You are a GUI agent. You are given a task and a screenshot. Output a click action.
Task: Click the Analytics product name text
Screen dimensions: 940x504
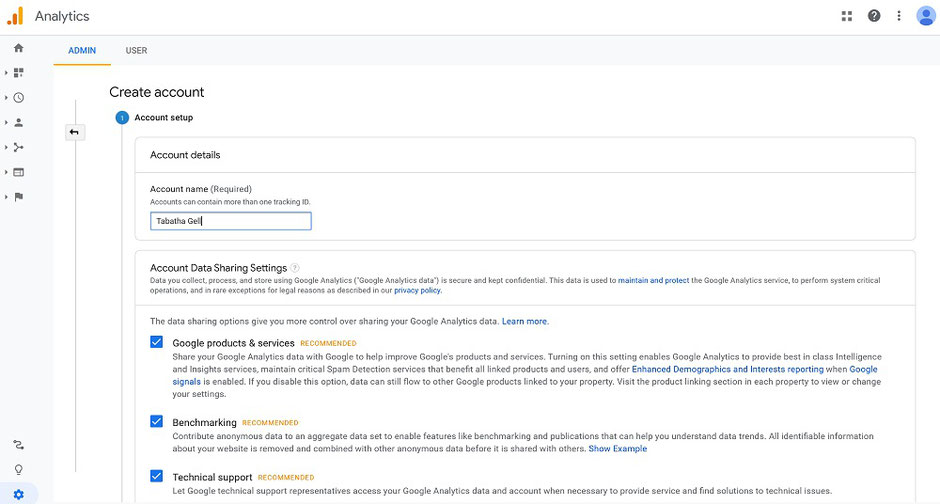pos(62,16)
